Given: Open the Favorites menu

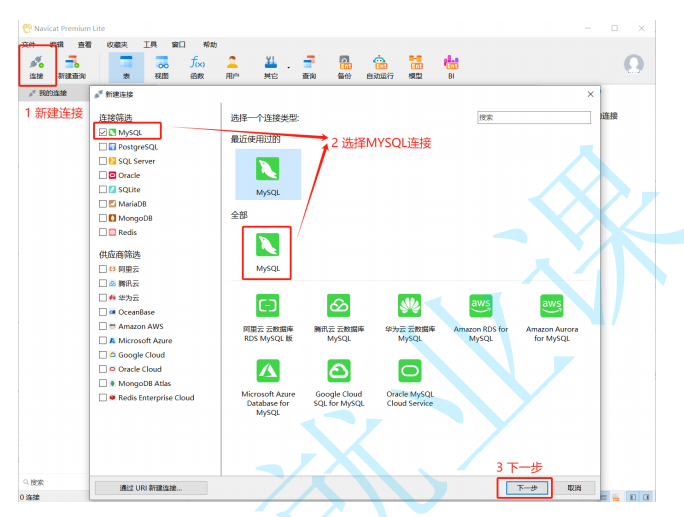Looking at the screenshot, I should 117,45.
